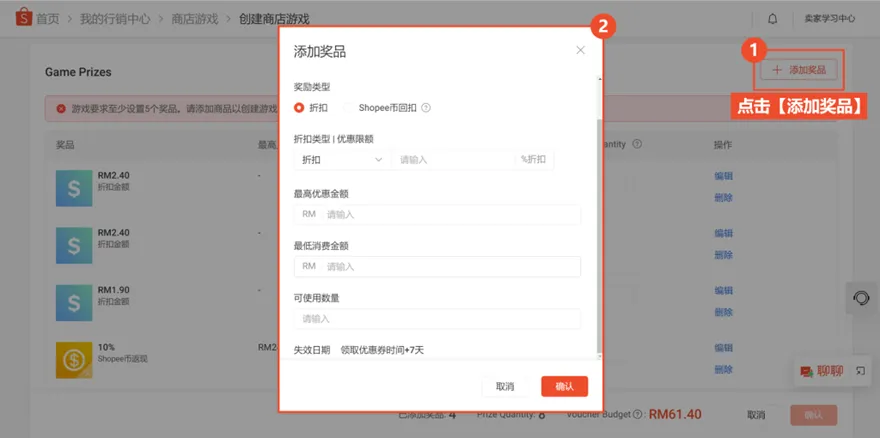
Task: Click the second RM2.40 prize thumbnail
Action: pos(74,245)
